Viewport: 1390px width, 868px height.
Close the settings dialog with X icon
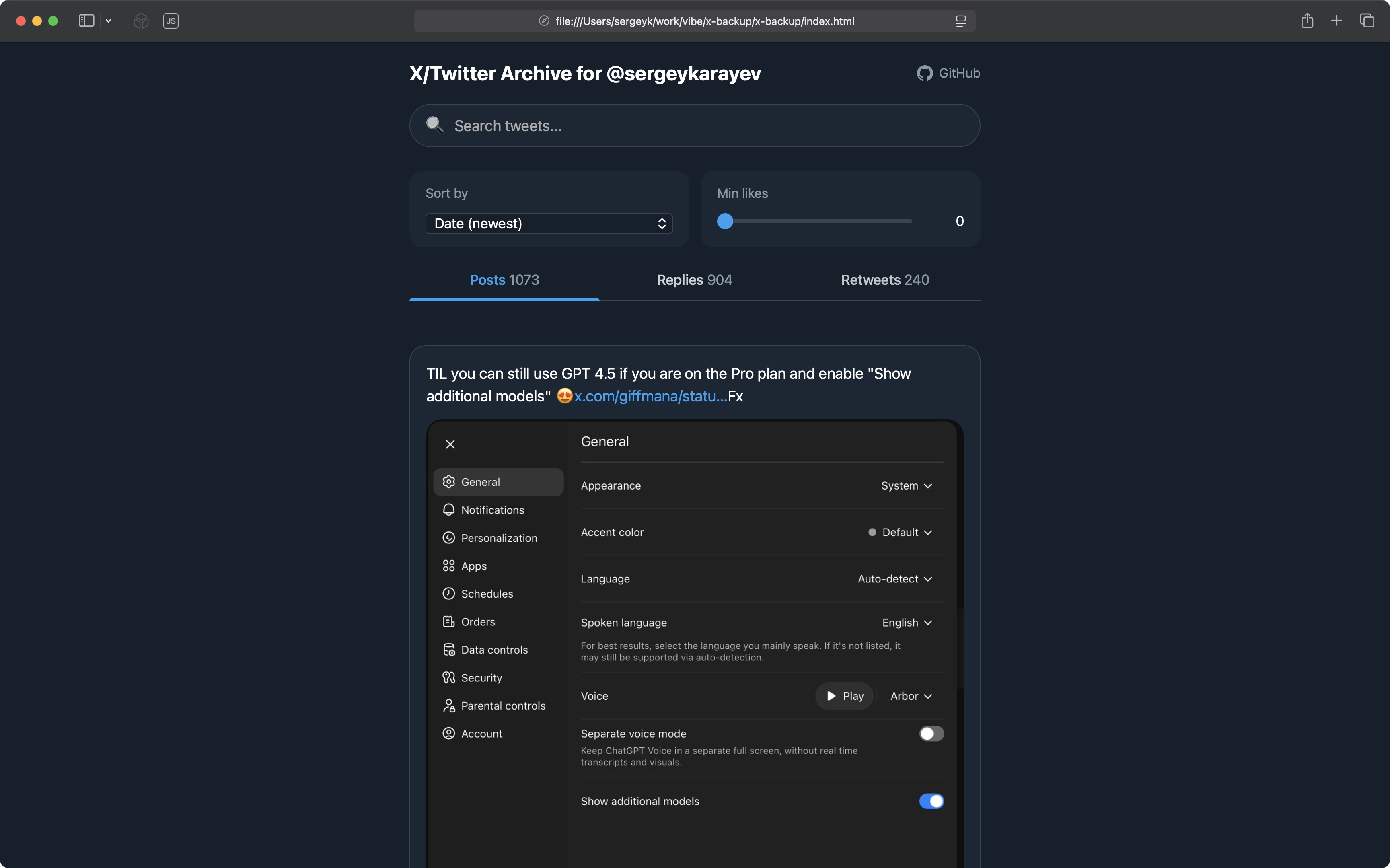[450, 444]
